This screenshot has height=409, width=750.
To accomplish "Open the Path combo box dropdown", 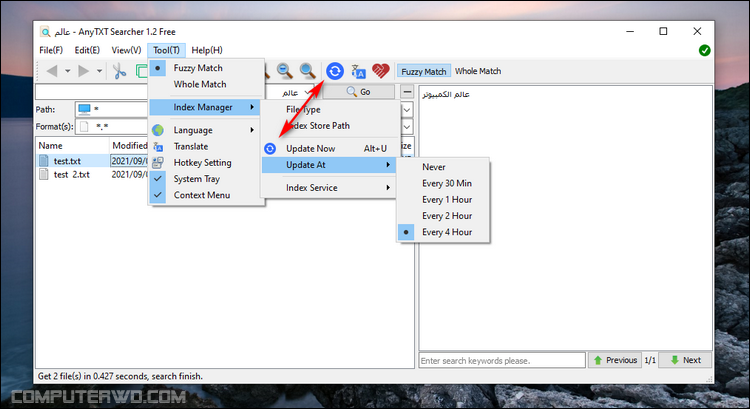I will (407, 110).
